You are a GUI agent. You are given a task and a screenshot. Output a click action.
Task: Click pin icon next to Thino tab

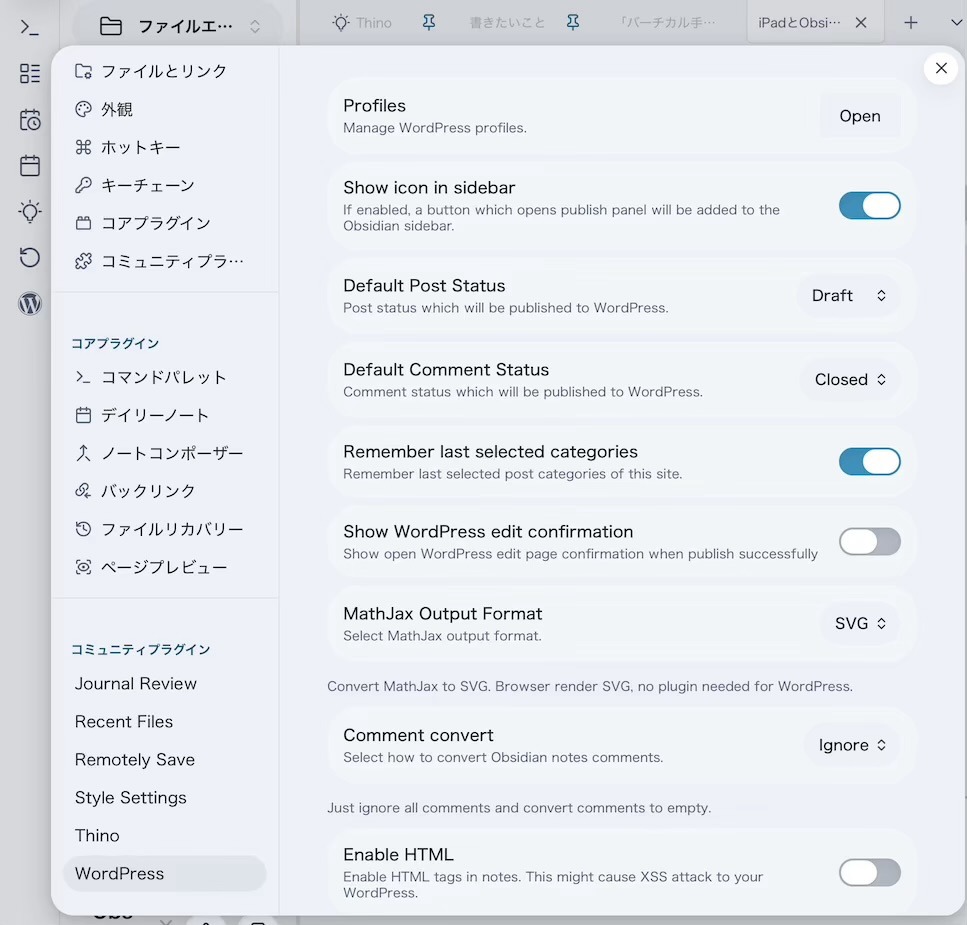point(429,23)
